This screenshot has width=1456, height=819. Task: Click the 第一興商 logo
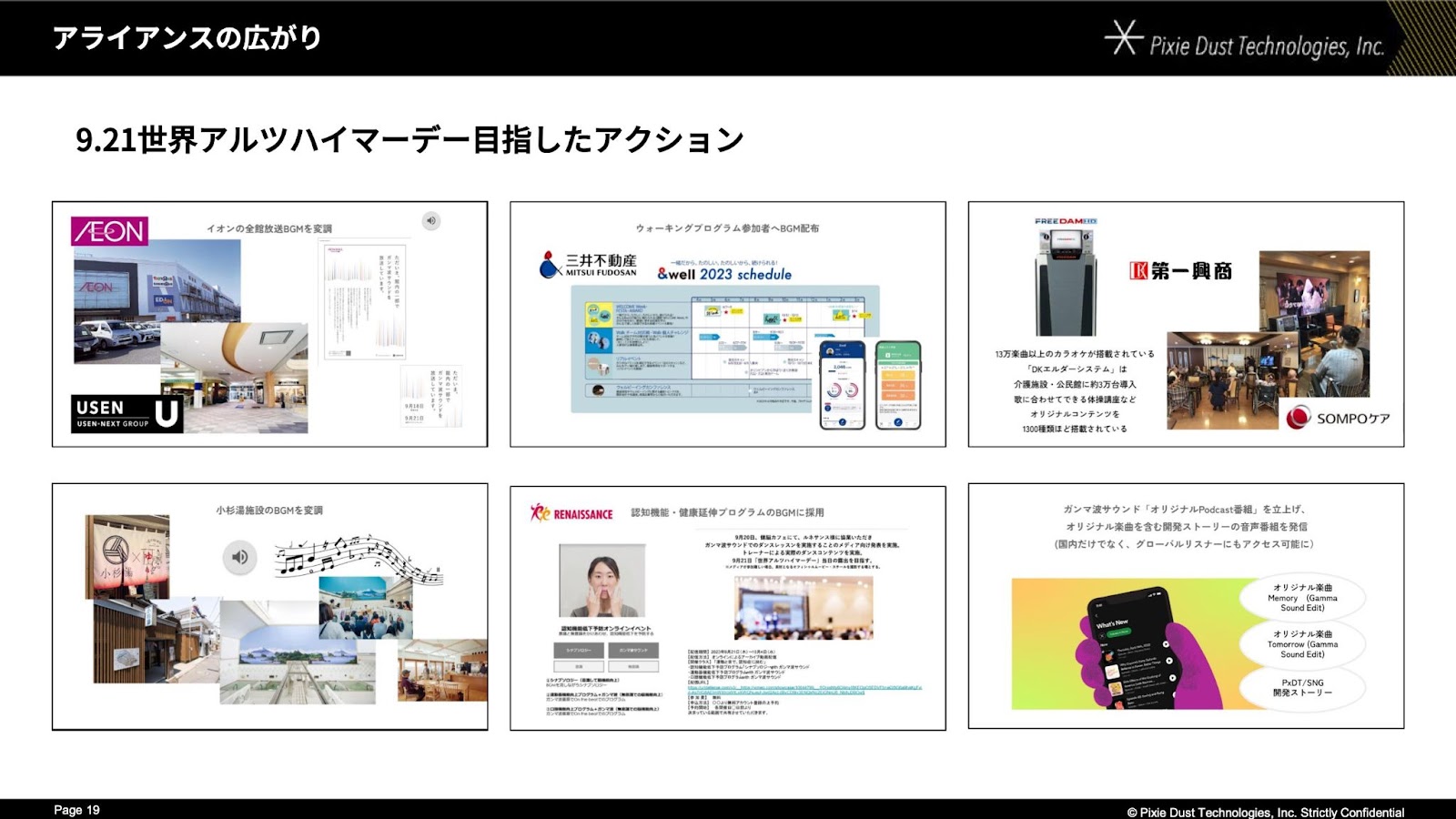pos(1180,271)
